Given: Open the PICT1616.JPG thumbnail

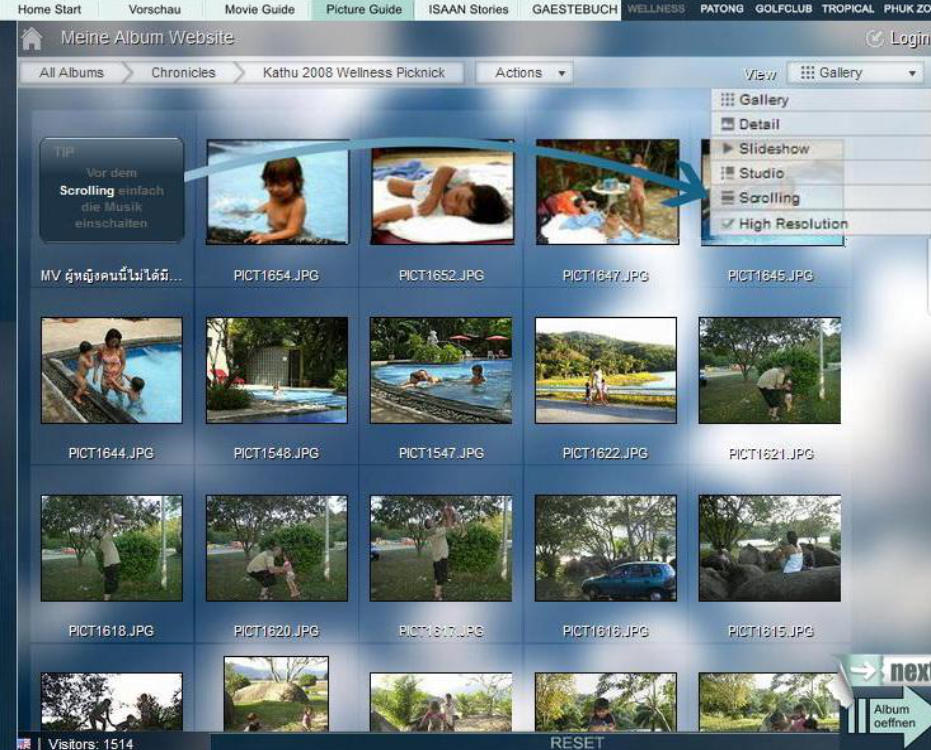Looking at the screenshot, I should point(606,548).
